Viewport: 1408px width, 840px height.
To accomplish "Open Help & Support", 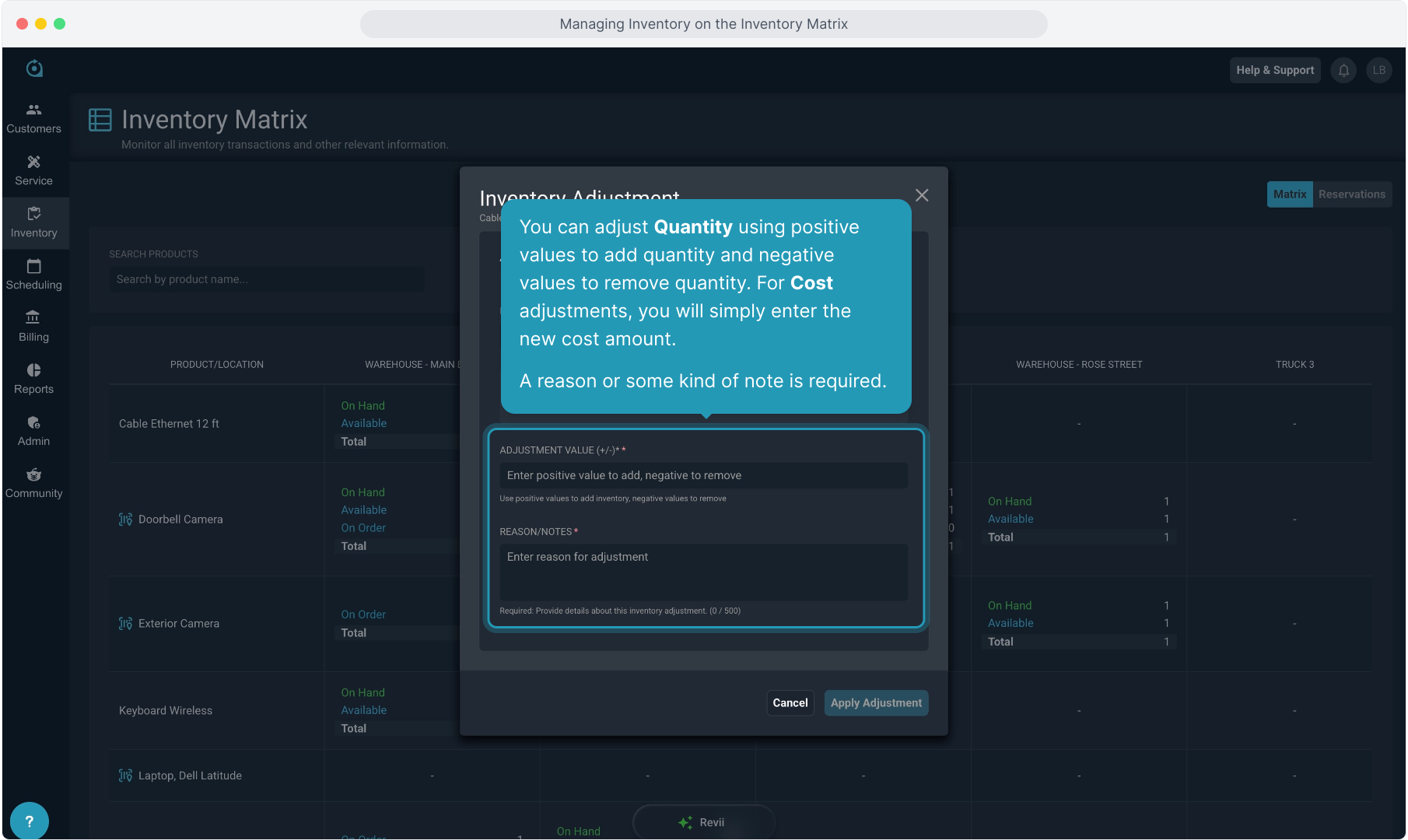I will point(1274,70).
